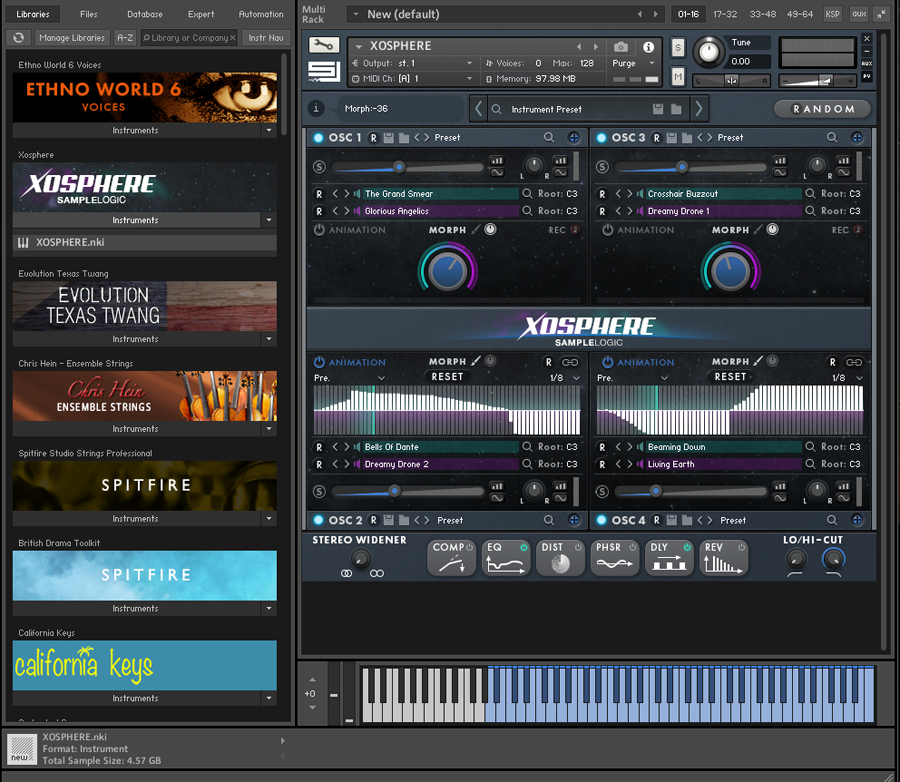Open the REV effect module
This screenshot has height=782, width=900.
click(x=724, y=558)
